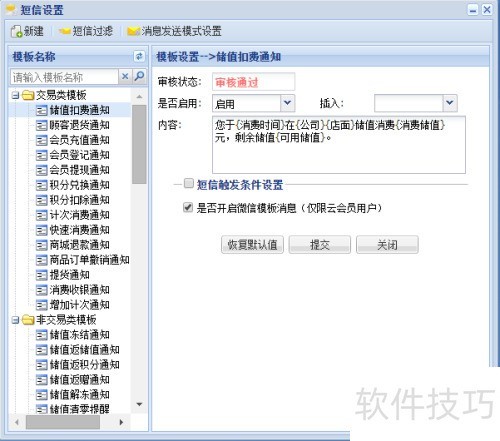Select 消费收银通知 template icon
The width and height of the screenshot is (500, 441).
point(41,290)
